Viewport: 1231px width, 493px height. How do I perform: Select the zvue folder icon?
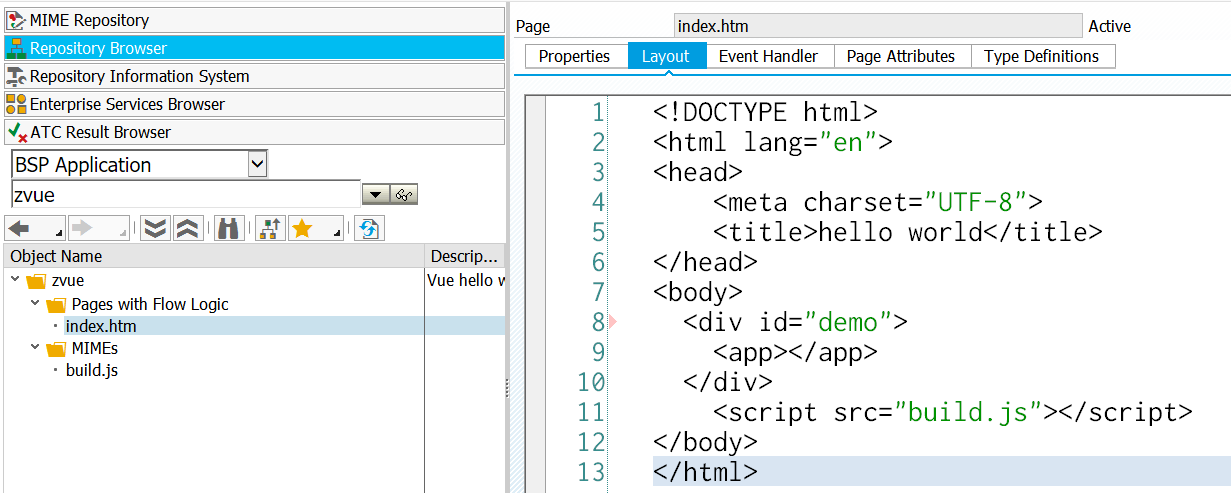(36, 281)
